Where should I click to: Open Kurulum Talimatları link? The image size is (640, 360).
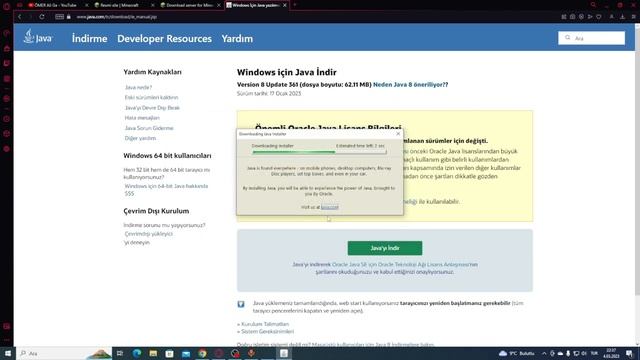coord(264,324)
